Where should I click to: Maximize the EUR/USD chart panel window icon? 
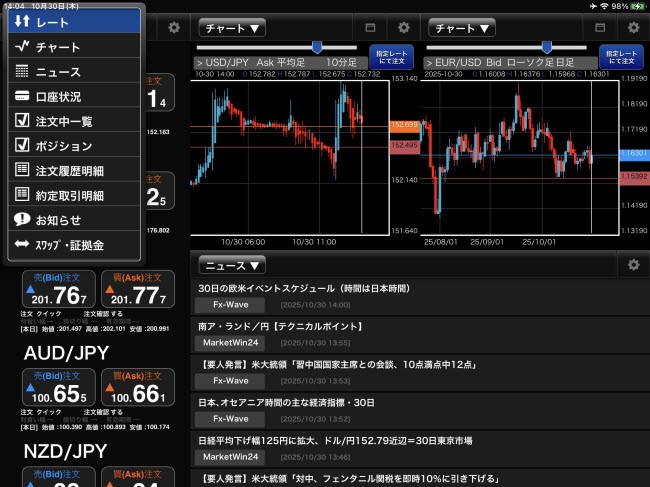coord(600,28)
